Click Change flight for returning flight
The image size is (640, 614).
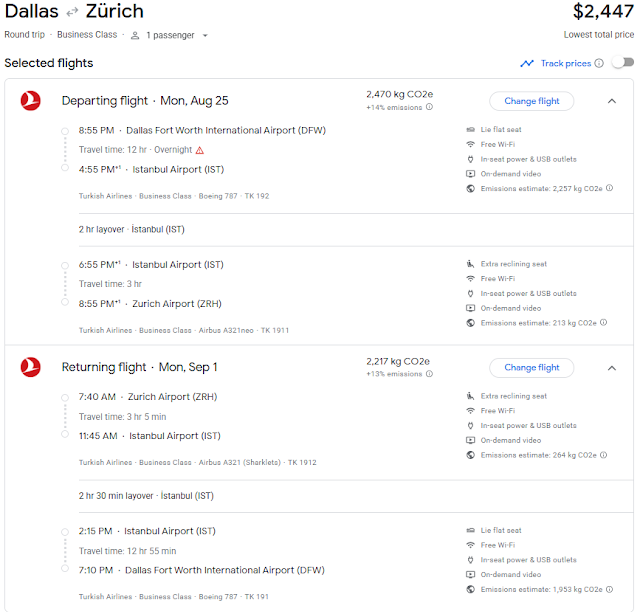coord(531,368)
